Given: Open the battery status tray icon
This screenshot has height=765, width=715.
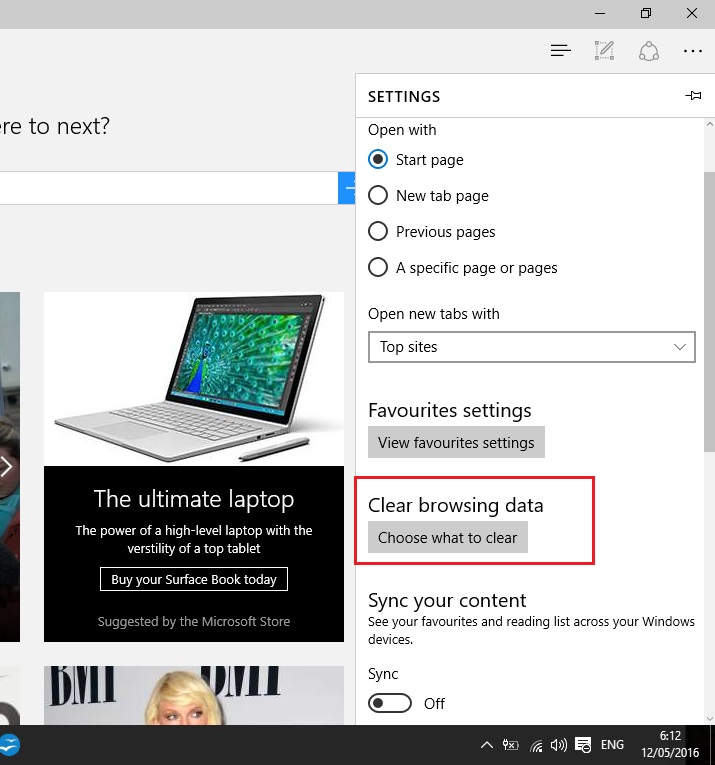Looking at the screenshot, I should click(510, 745).
